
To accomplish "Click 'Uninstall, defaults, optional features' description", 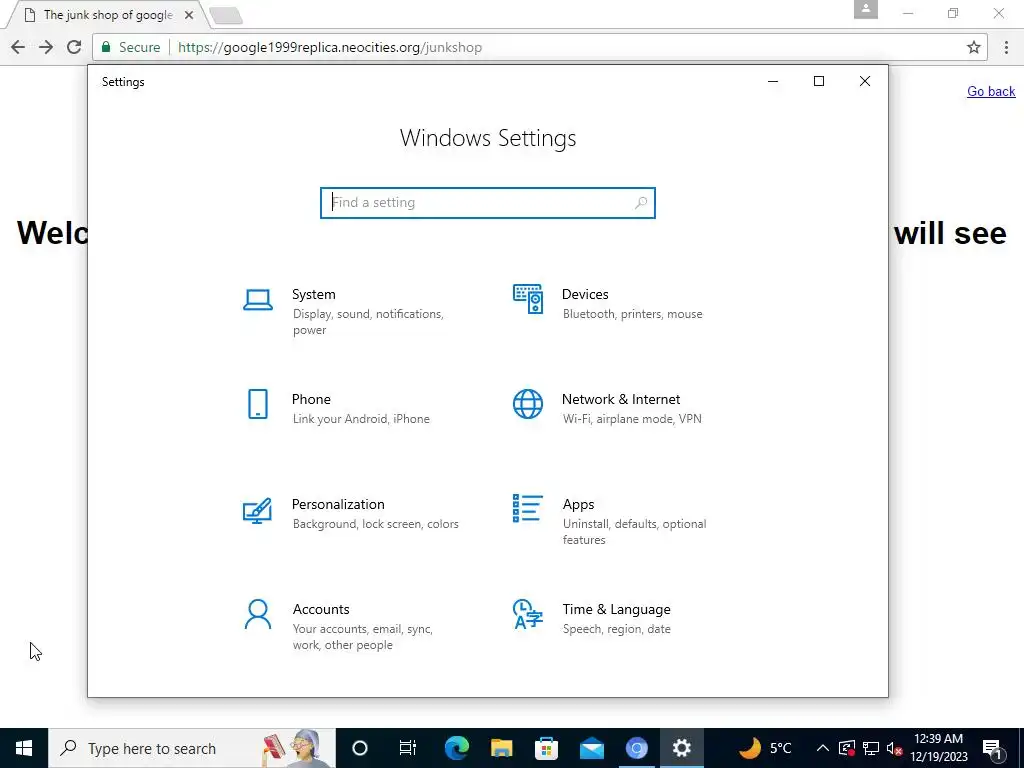I will [635, 532].
